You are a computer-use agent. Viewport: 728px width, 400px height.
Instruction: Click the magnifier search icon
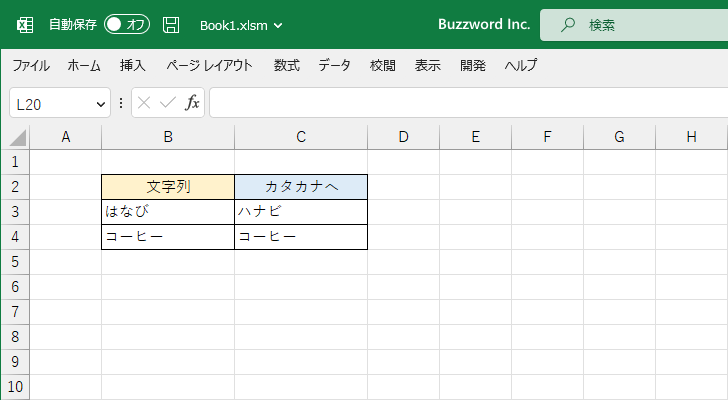tap(567, 25)
